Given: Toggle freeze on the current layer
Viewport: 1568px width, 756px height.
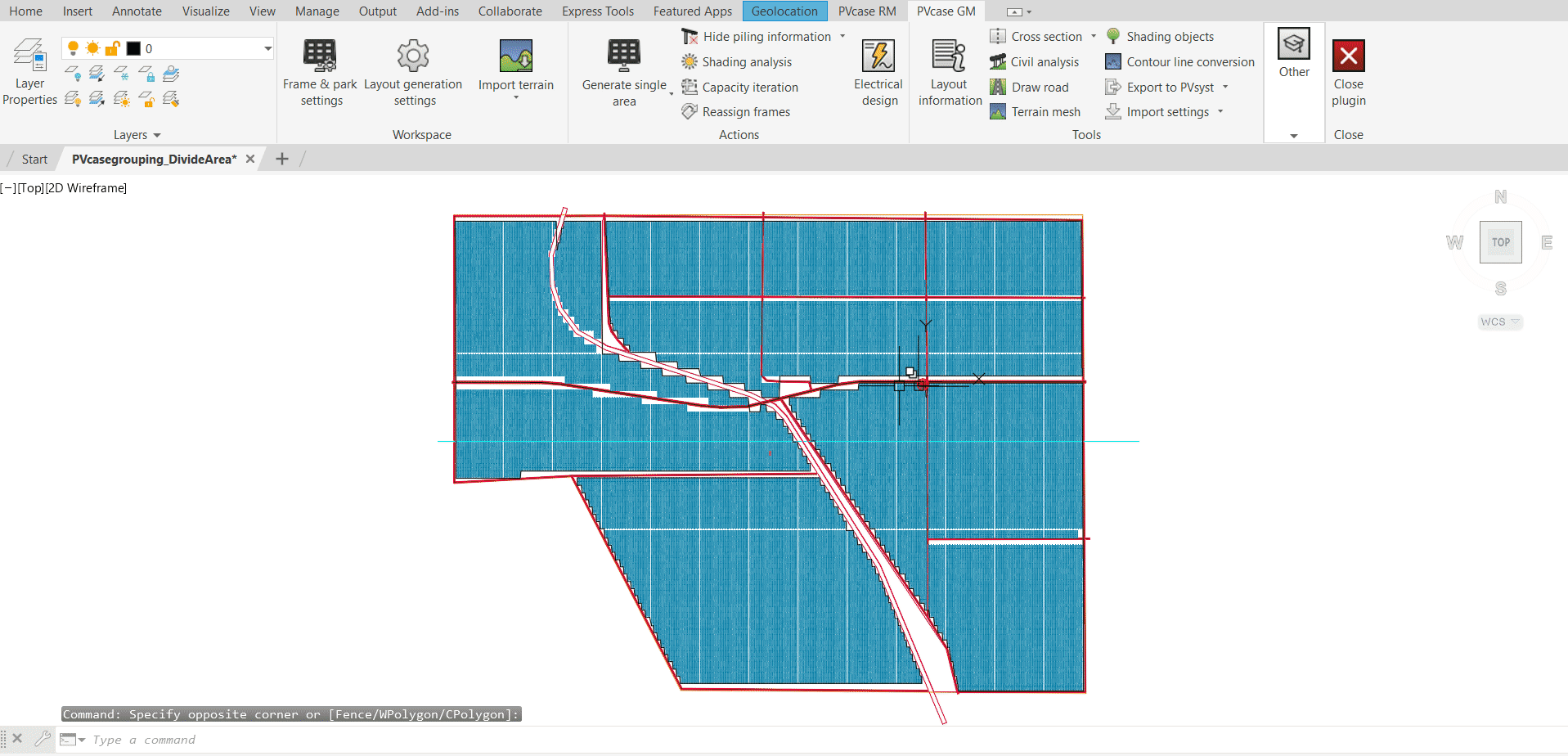Looking at the screenshot, I should coord(92,47).
